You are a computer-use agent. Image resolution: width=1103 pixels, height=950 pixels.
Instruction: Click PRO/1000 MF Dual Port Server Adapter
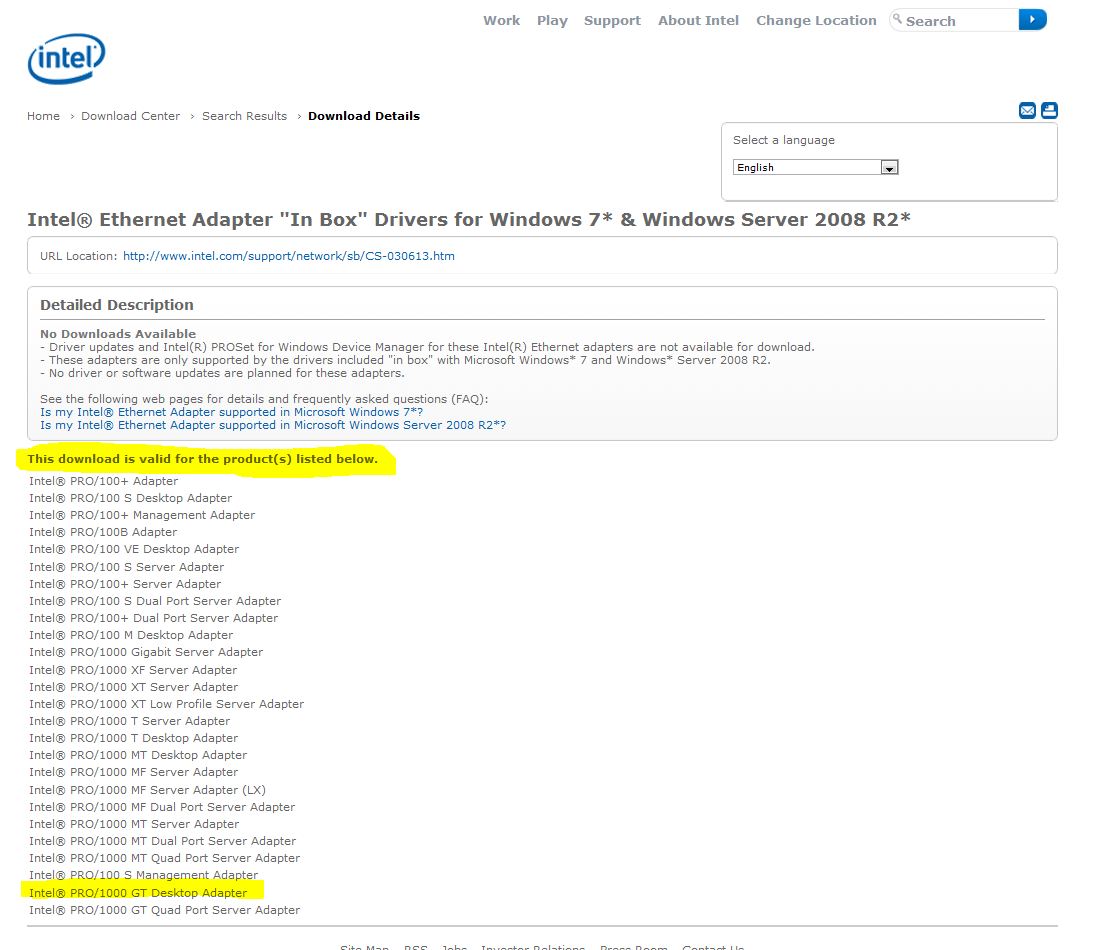pos(162,807)
